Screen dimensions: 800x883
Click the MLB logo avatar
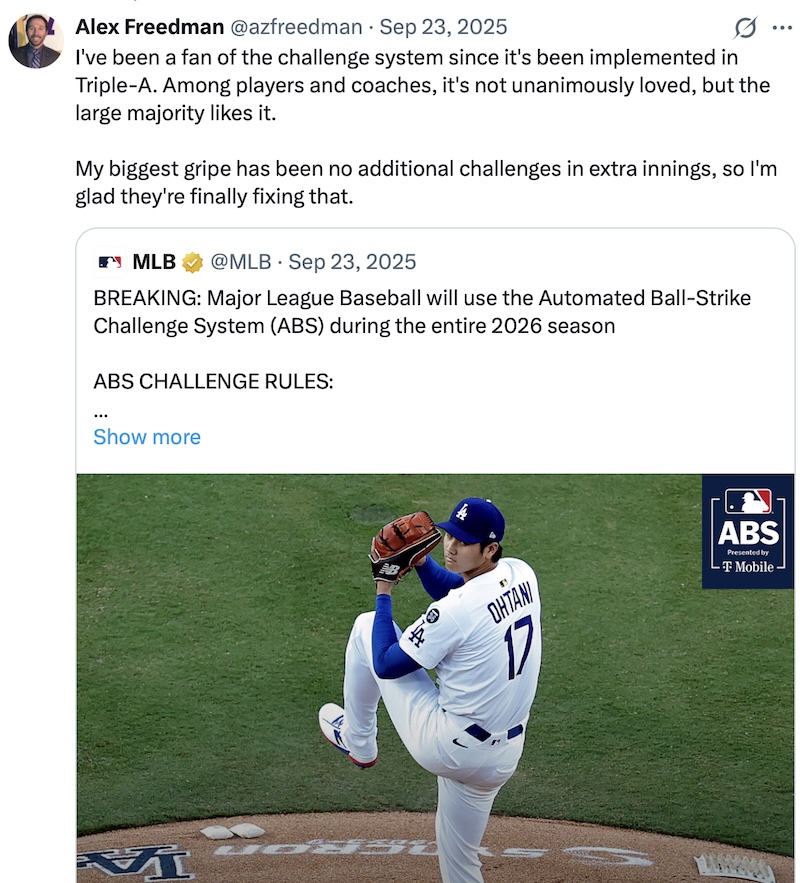click(110, 263)
